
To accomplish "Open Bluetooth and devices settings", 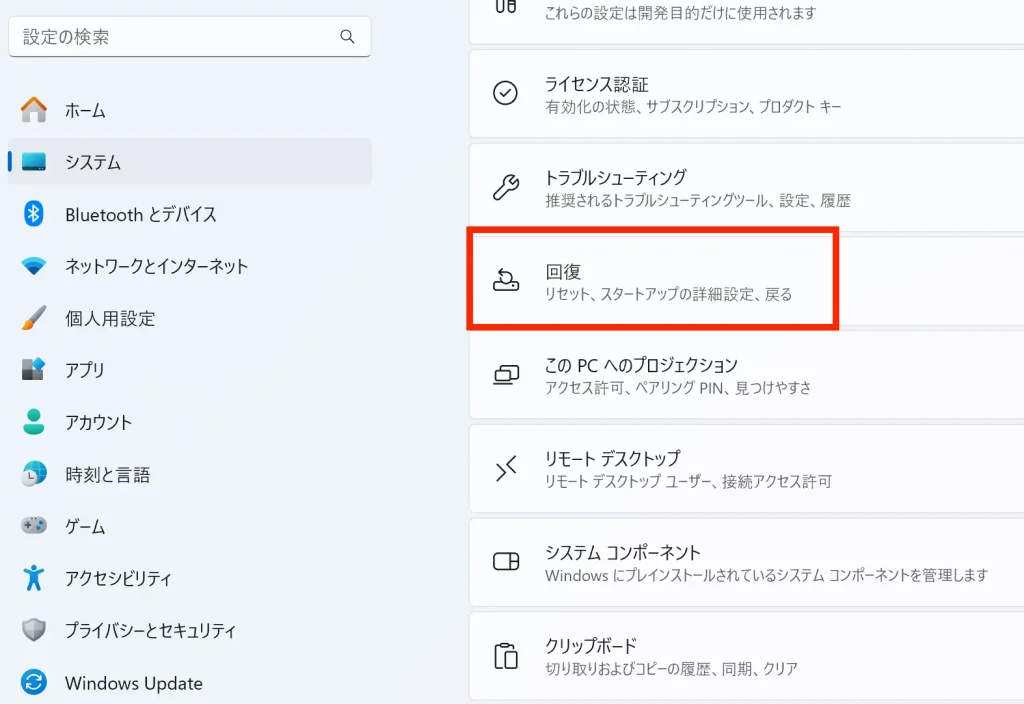I will pyautogui.click(x=34, y=214).
